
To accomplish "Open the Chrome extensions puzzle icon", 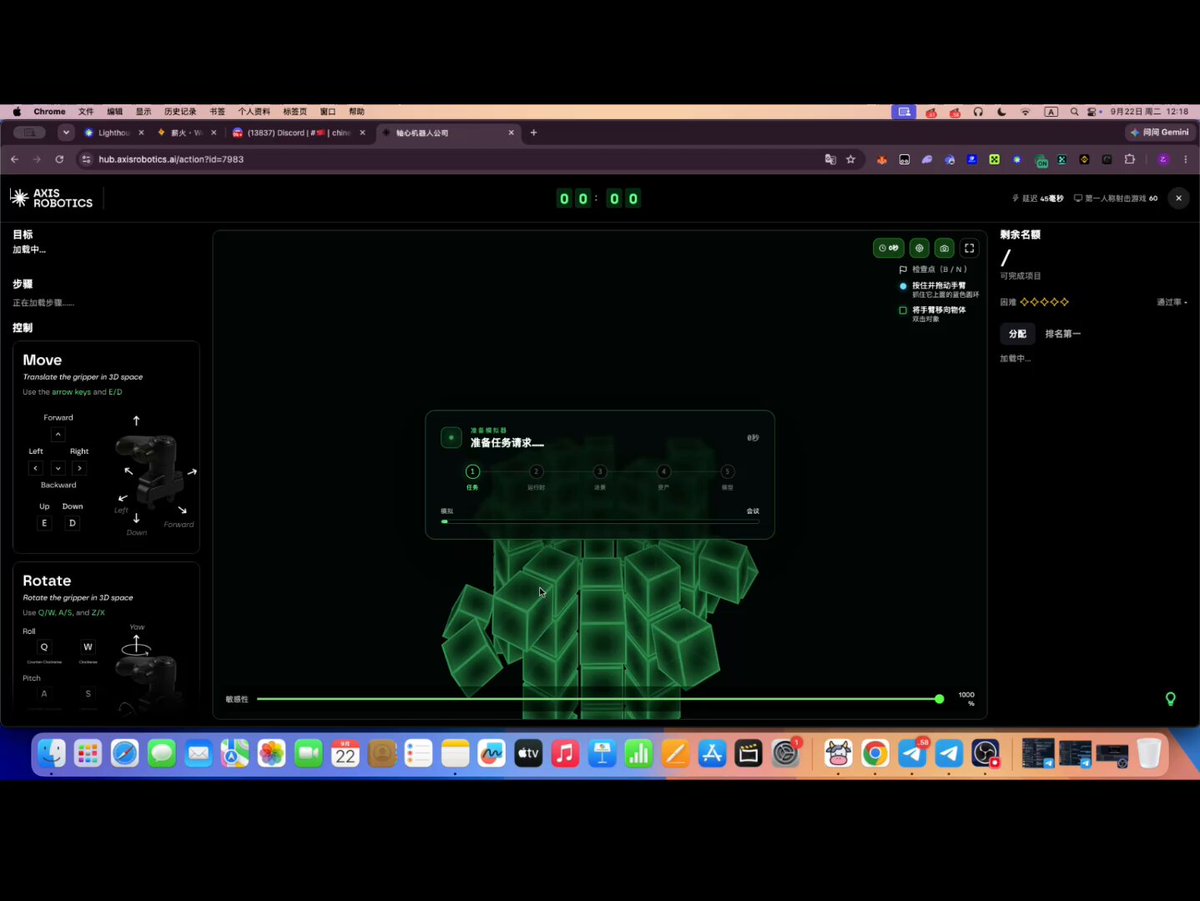I will tap(1130, 159).
